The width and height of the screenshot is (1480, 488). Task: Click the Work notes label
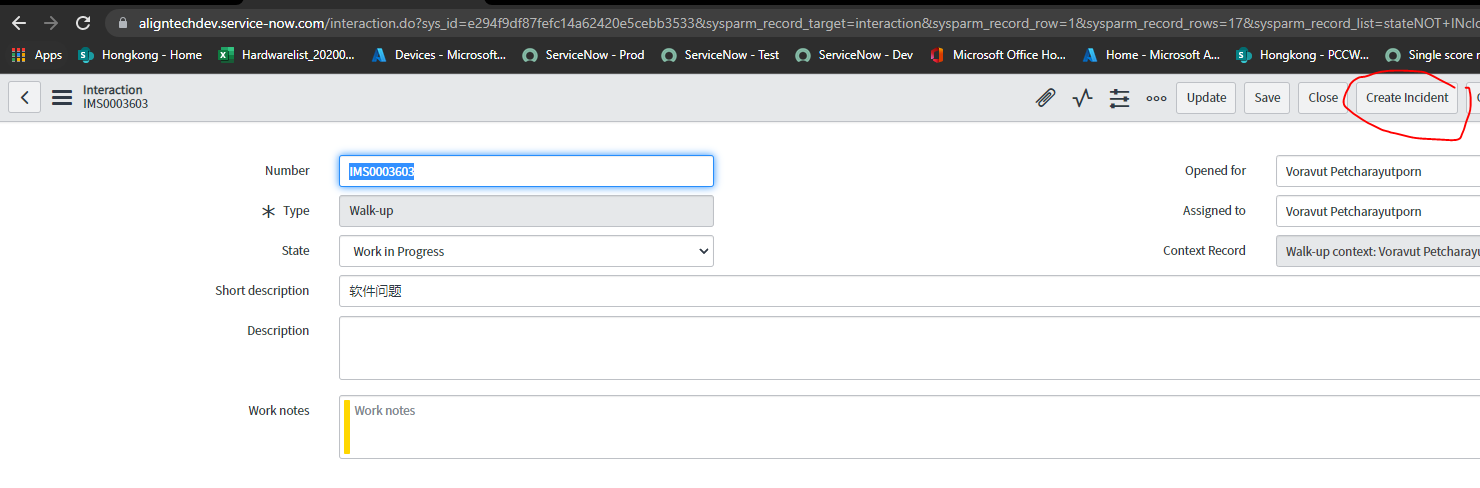click(x=279, y=411)
